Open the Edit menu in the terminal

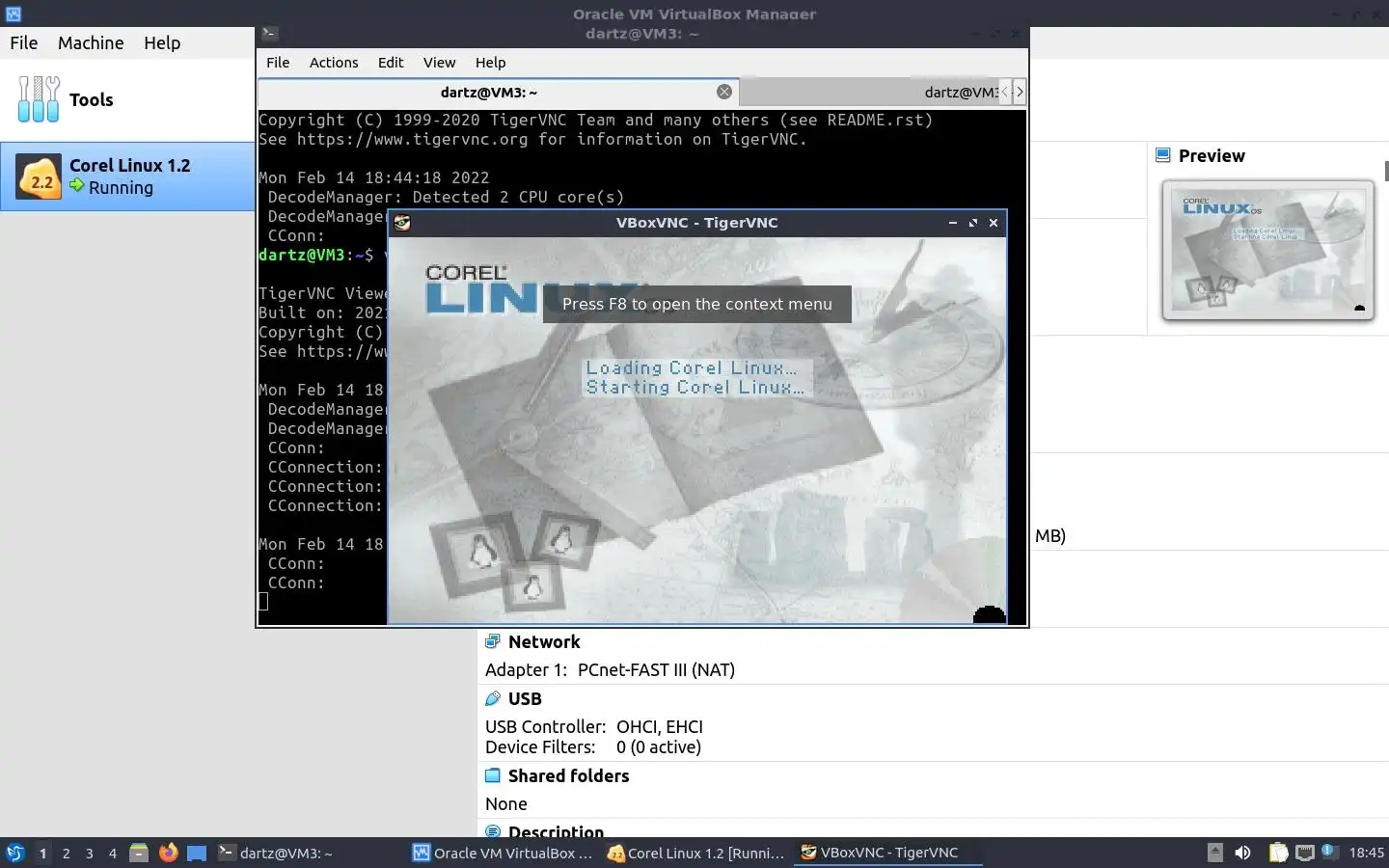(x=391, y=62)
